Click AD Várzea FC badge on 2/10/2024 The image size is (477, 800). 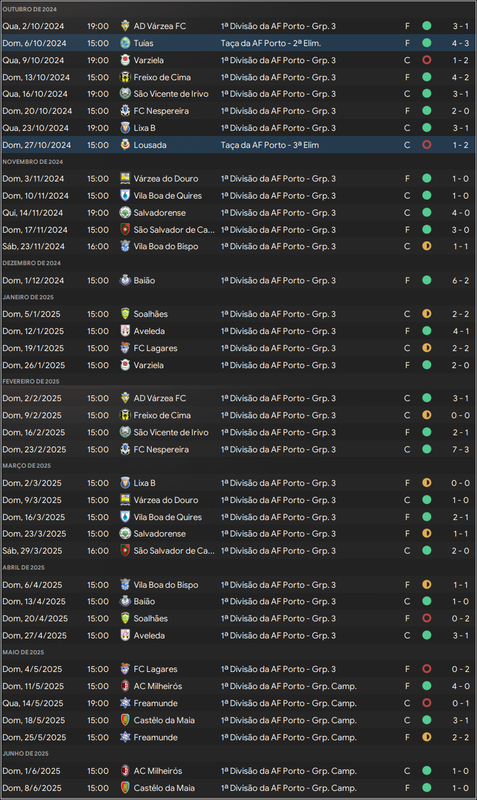(x=125, y=26)
